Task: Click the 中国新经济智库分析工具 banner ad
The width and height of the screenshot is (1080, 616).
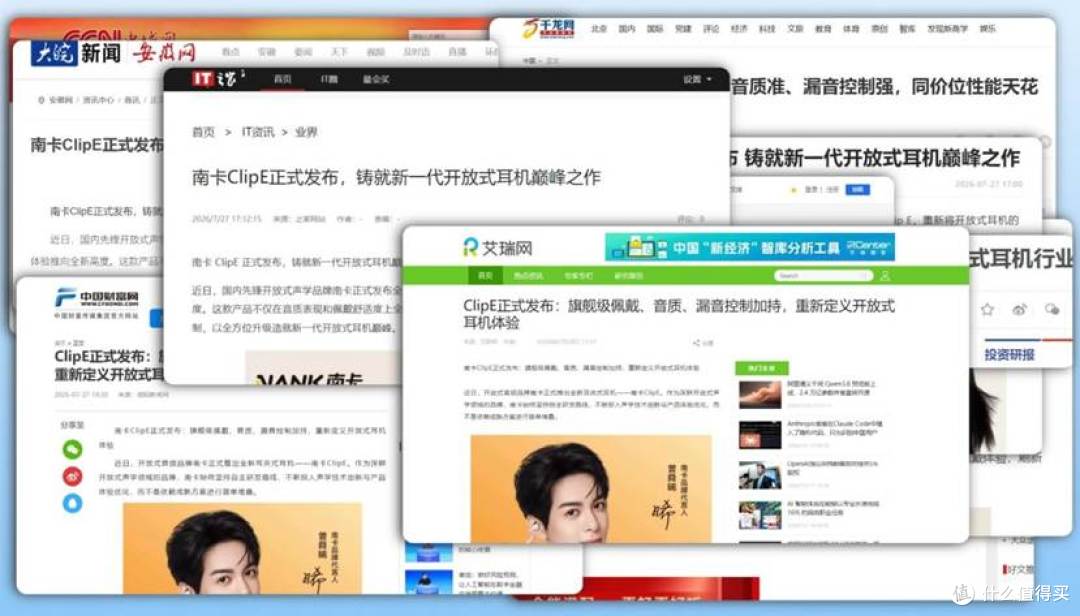Action: click(x=749, y=247)
